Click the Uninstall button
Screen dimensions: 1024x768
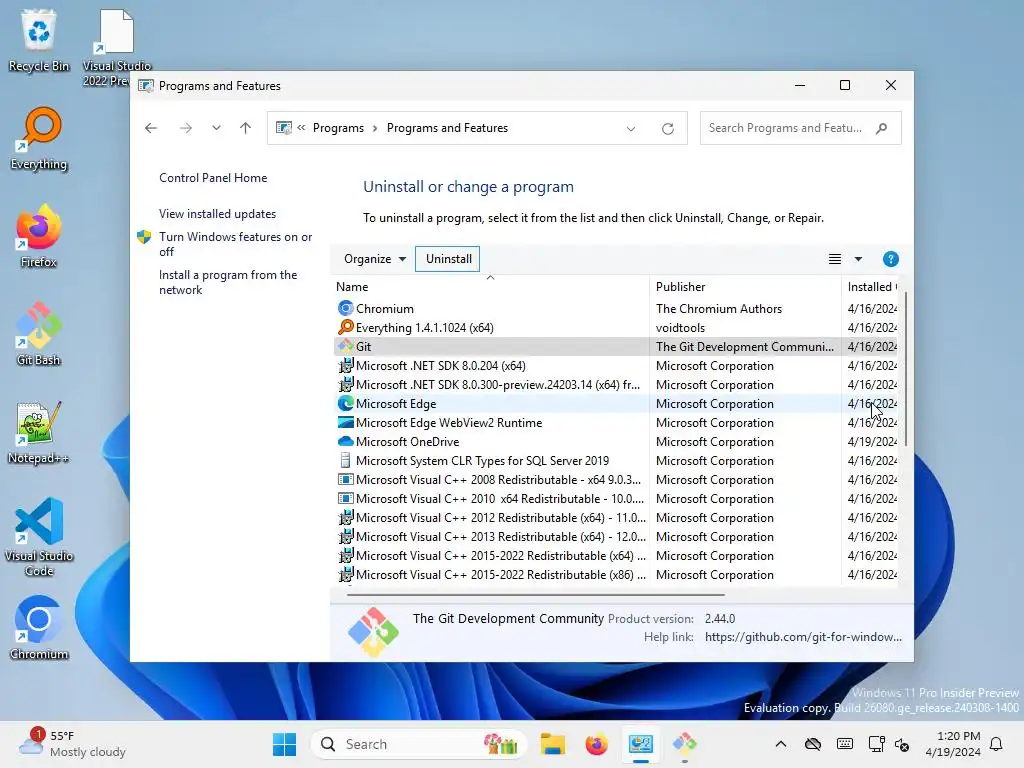(x=448, y=259)
